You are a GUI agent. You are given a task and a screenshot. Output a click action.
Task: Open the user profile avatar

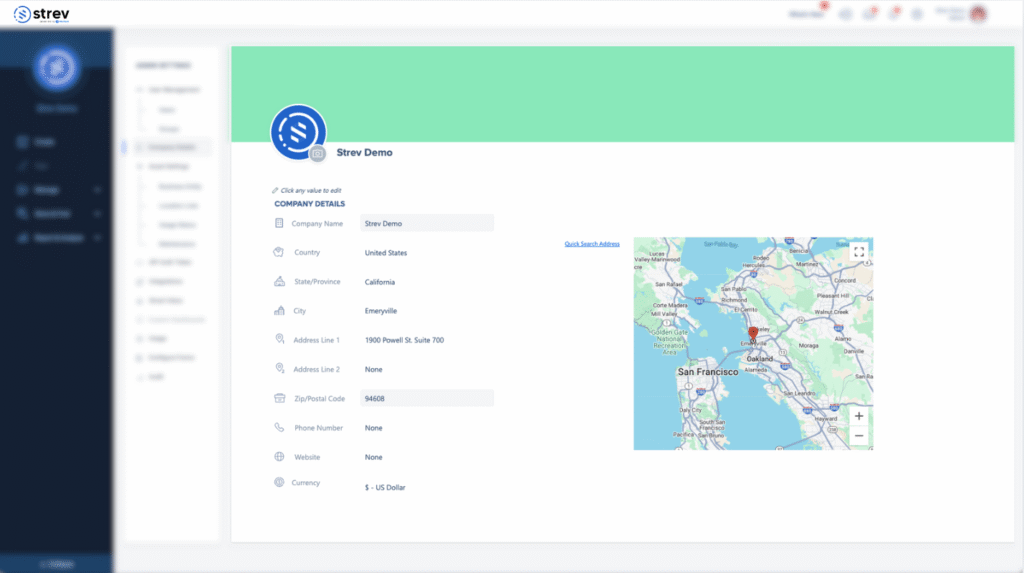pos(978,14)
